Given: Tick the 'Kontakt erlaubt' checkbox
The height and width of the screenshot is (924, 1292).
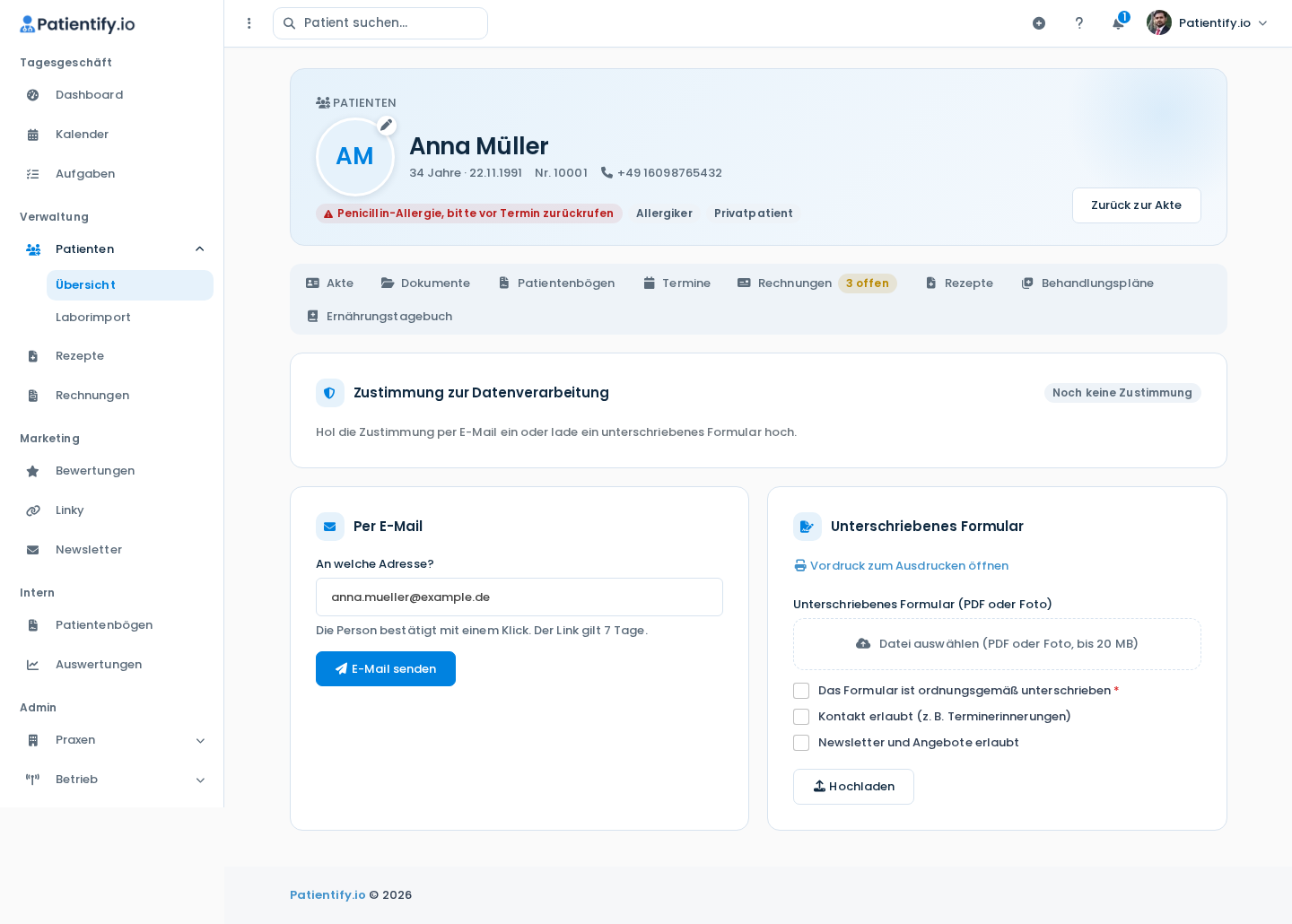Looking at the screenshot, I should click(x=801, y=717).
